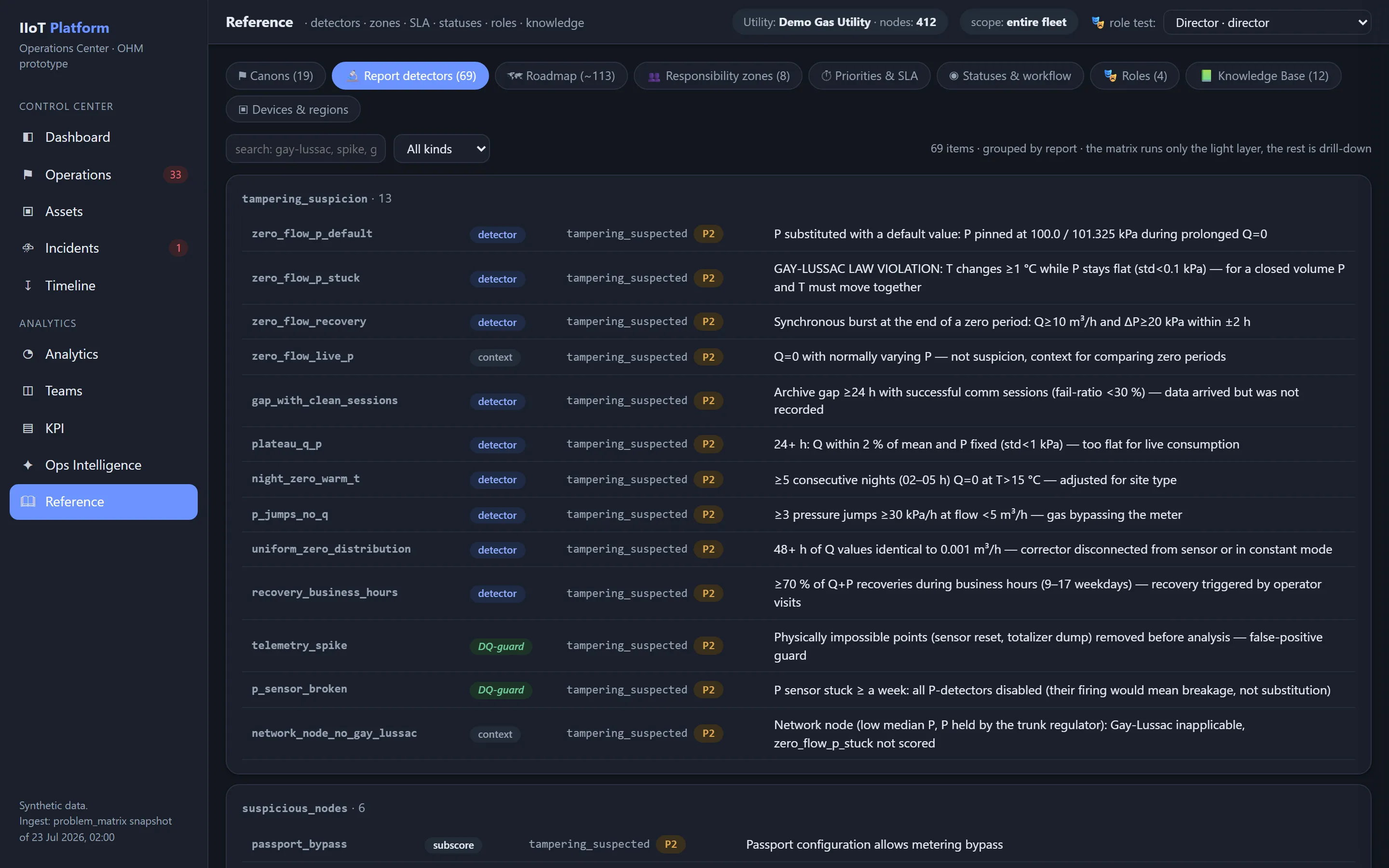Click the subscore badge on passport_bypass row
The width and height of the screenshot is (1389, 868).
click(x=453, y=845)
